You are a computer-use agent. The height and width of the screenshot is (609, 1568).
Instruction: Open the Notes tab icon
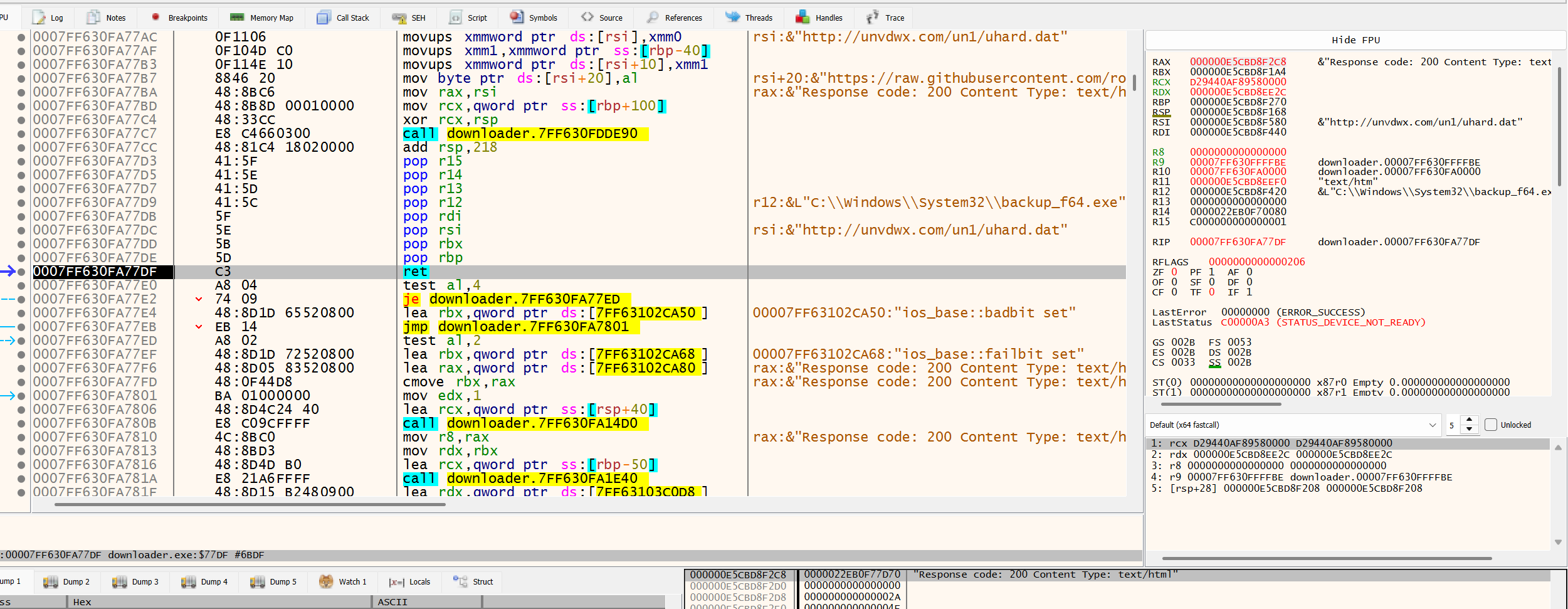[x=93, y=18]
